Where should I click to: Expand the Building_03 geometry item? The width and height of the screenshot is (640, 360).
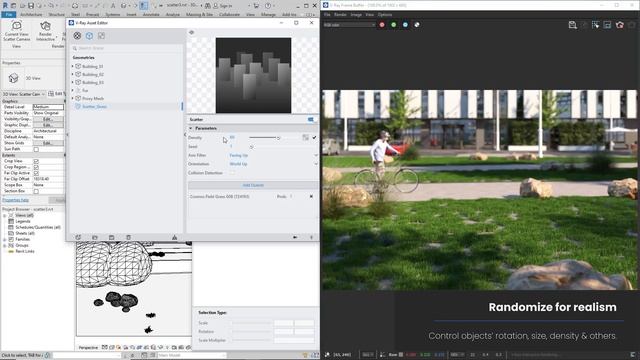coord(73,82)
